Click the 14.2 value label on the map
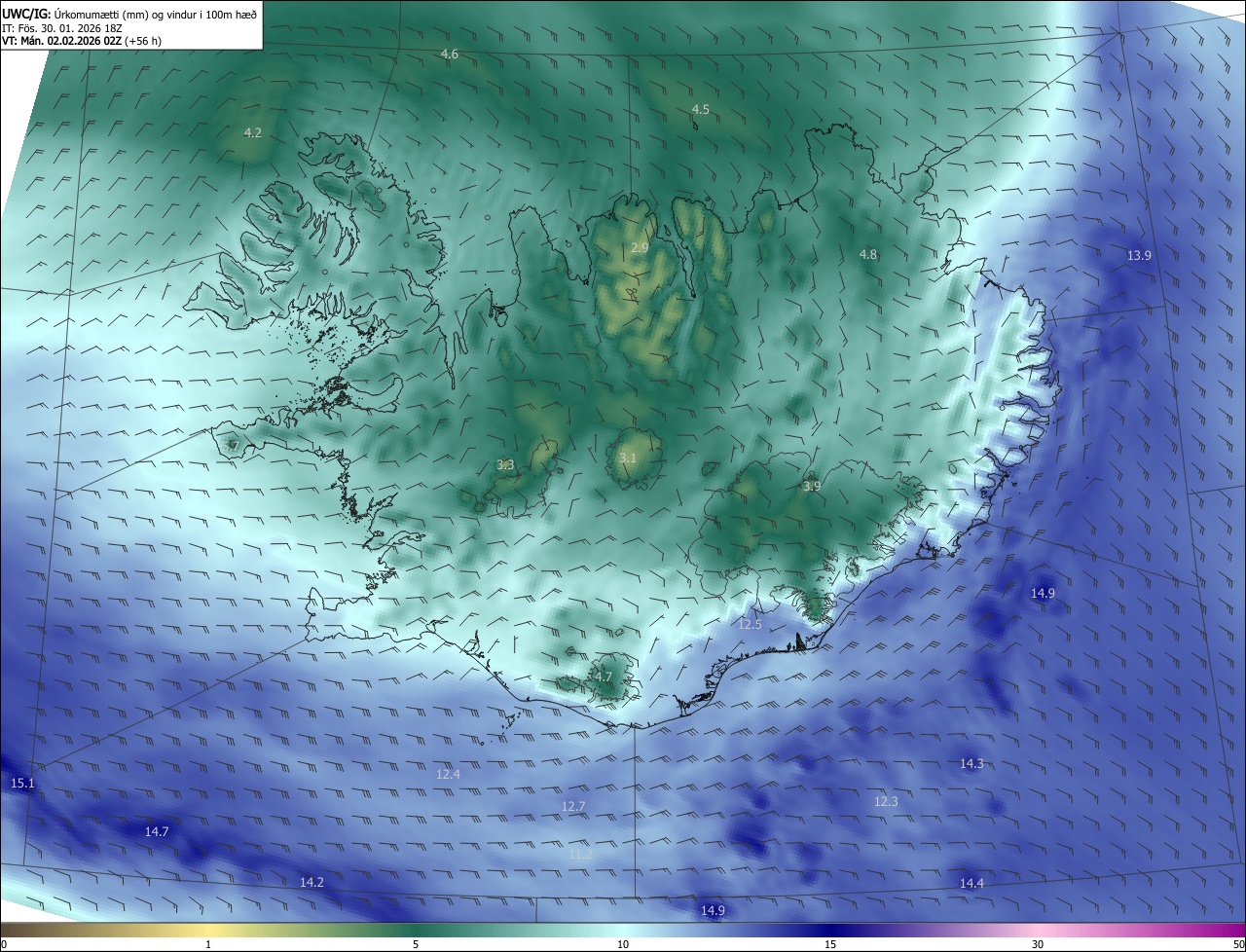 click(x=311, y=882)
